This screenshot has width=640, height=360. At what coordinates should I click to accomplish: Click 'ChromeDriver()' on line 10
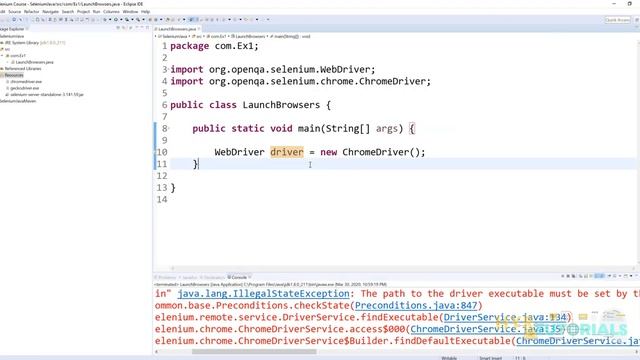point(381,152)
